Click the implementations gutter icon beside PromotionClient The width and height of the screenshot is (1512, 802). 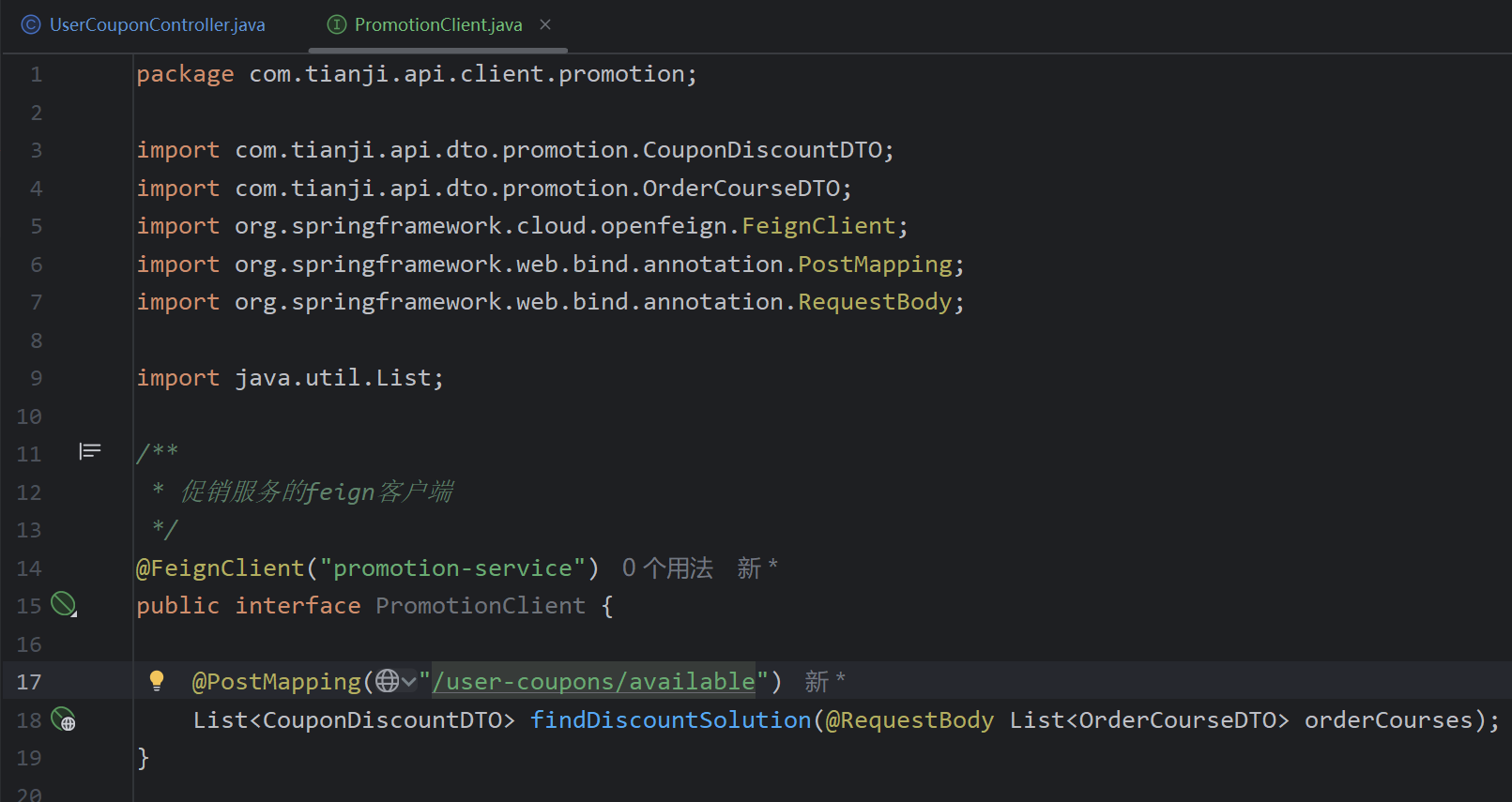(x=64, y=605)
